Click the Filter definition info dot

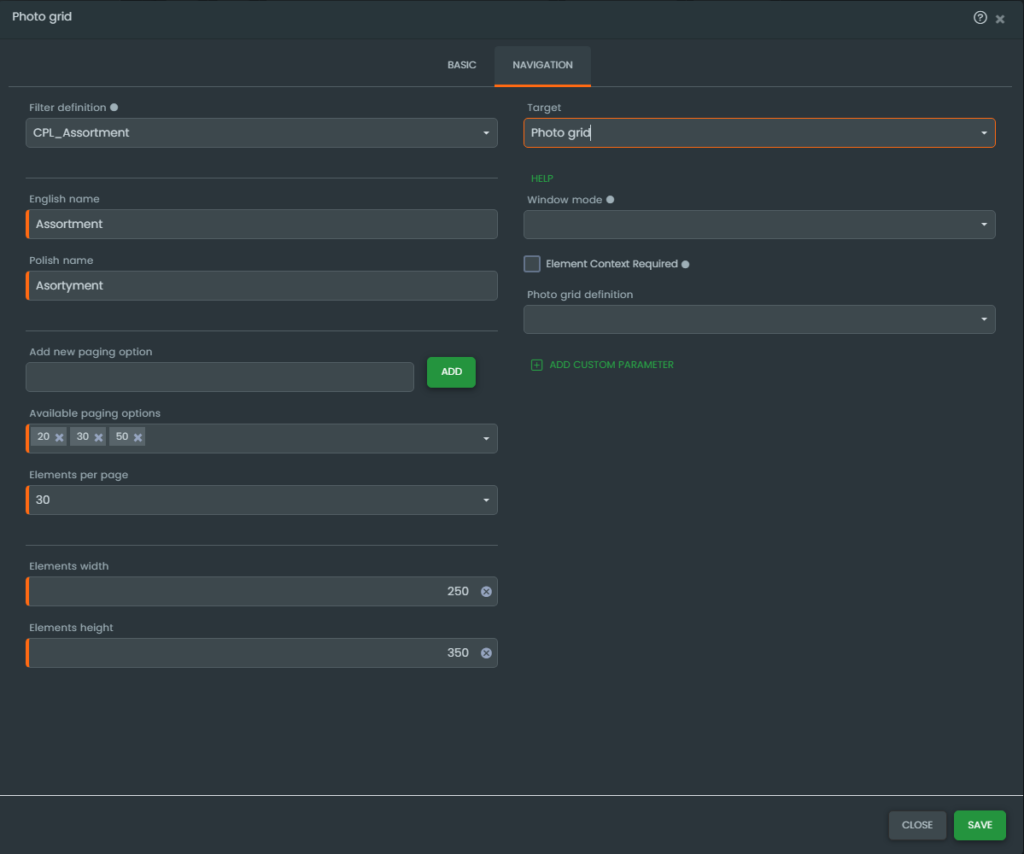pyautogui.click(x=114, y=107)
